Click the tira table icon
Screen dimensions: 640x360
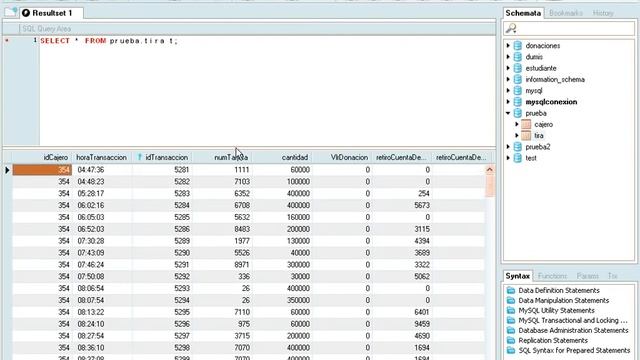point(527,136)
